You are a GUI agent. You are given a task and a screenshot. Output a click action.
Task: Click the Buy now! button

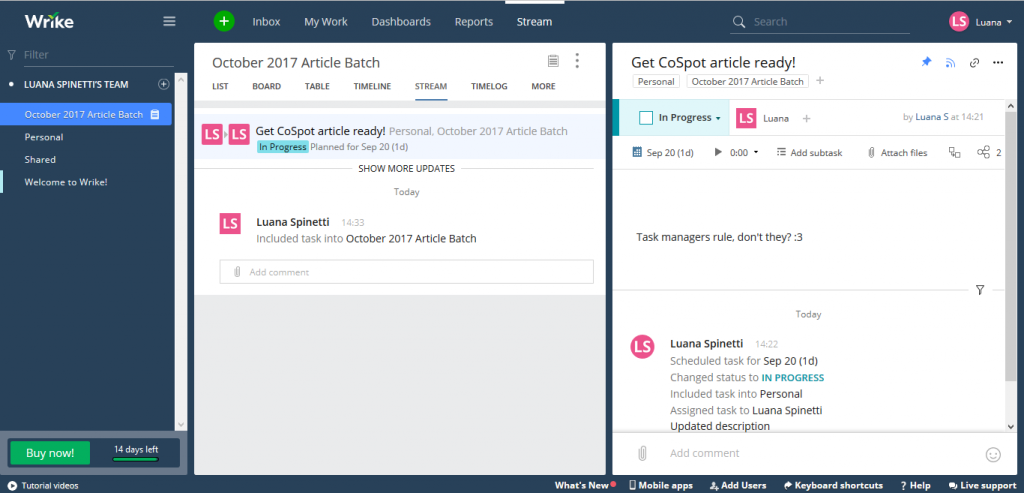pyautogui.click(x=50, y=453)
